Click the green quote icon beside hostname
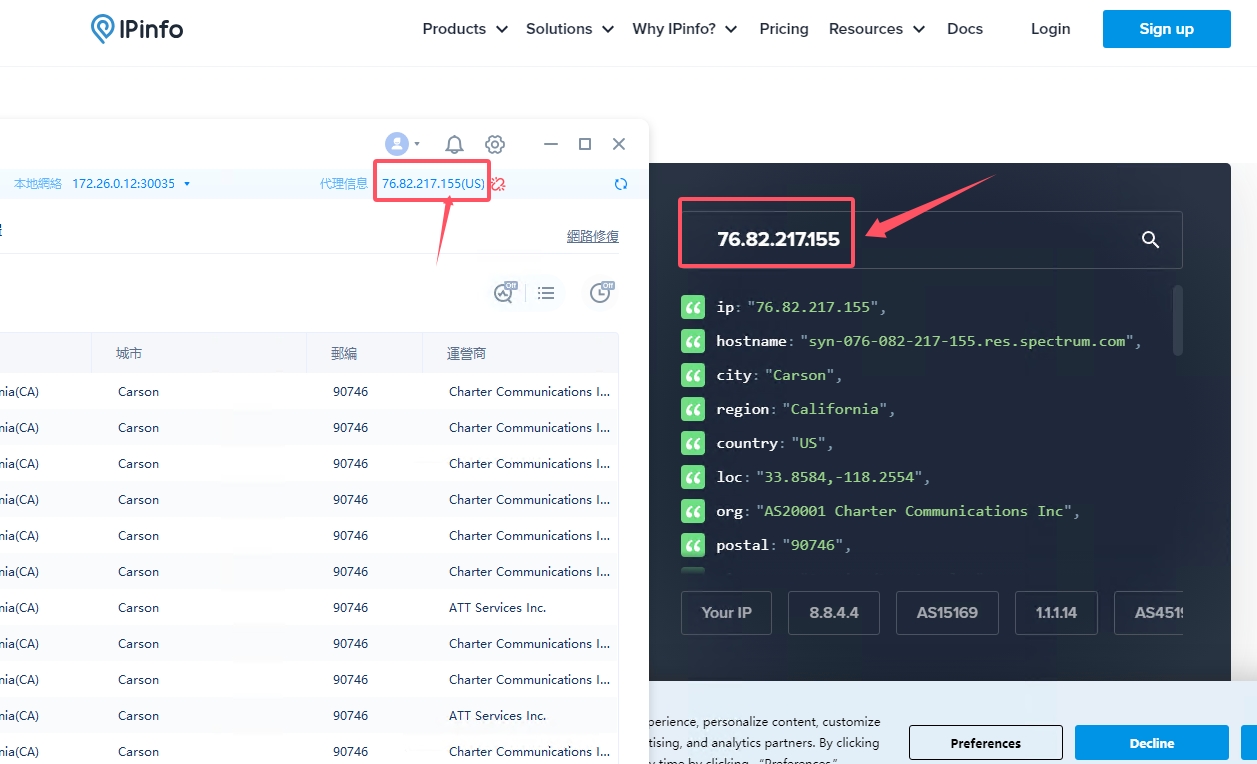1257x764 pixels. [693, 341]
